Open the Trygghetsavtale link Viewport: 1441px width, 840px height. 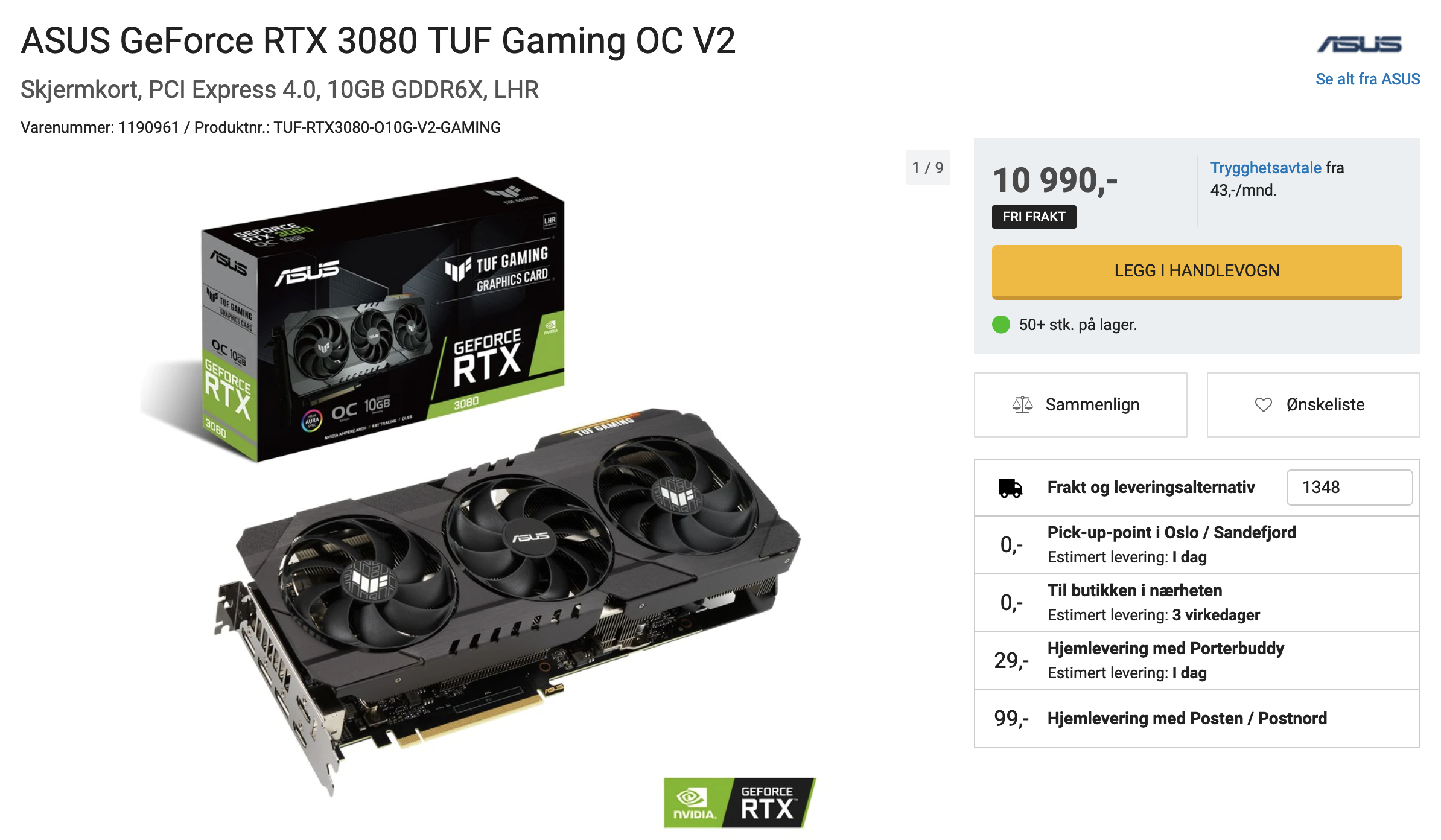(x=1265, y=168)
